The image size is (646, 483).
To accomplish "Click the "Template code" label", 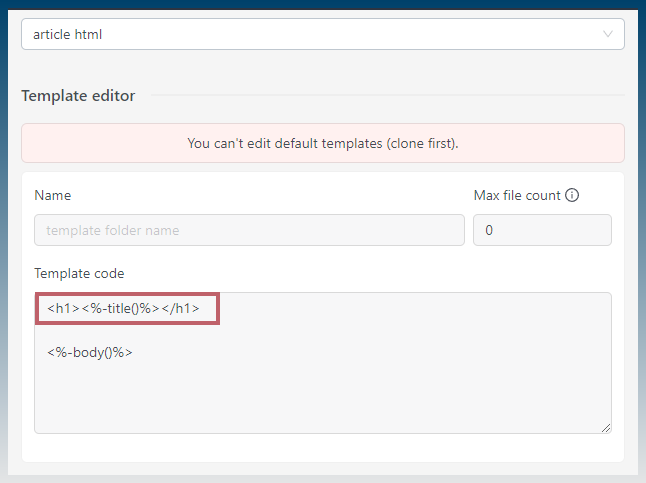I will pyautogui.click(x=79, y=273).
